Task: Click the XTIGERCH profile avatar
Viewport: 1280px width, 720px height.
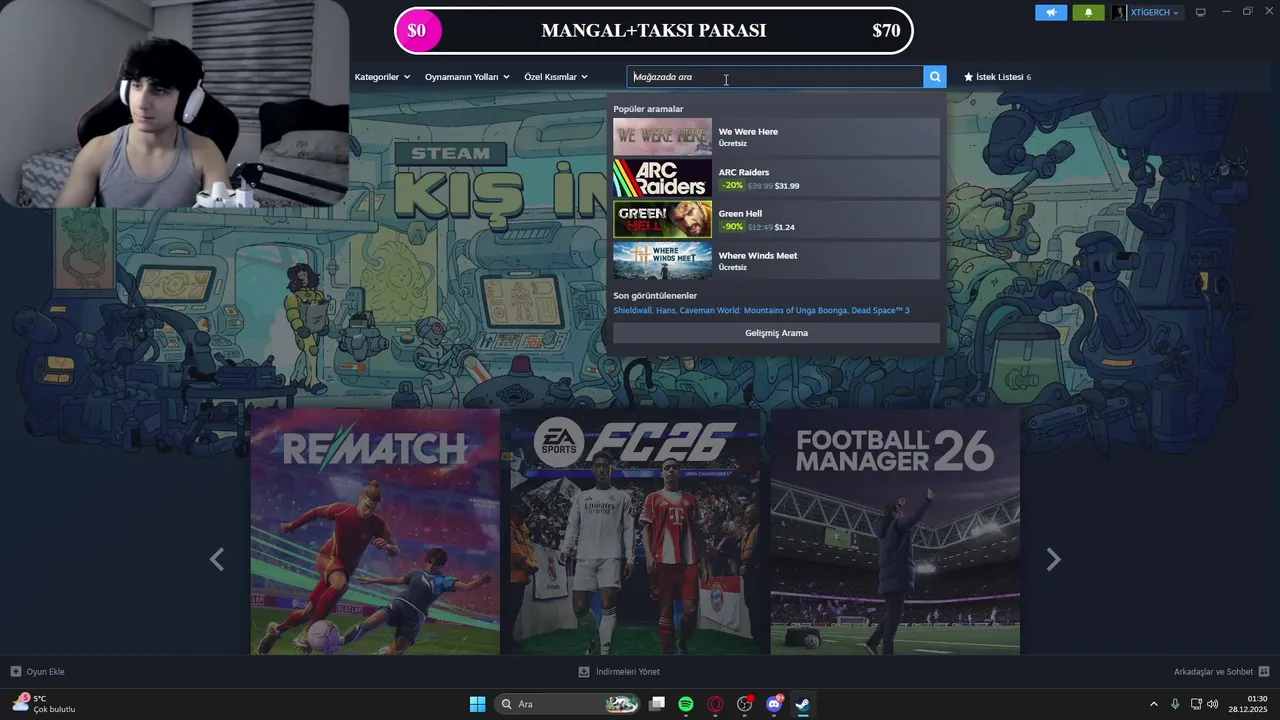Action: click(1119, 12)
